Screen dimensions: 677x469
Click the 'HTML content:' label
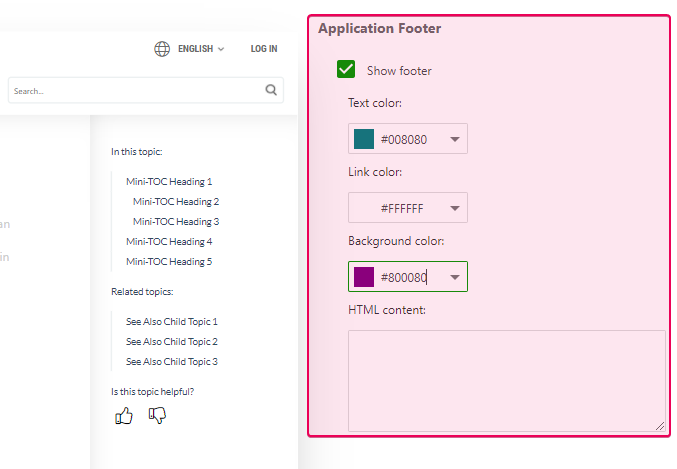[x=387, y=310]
